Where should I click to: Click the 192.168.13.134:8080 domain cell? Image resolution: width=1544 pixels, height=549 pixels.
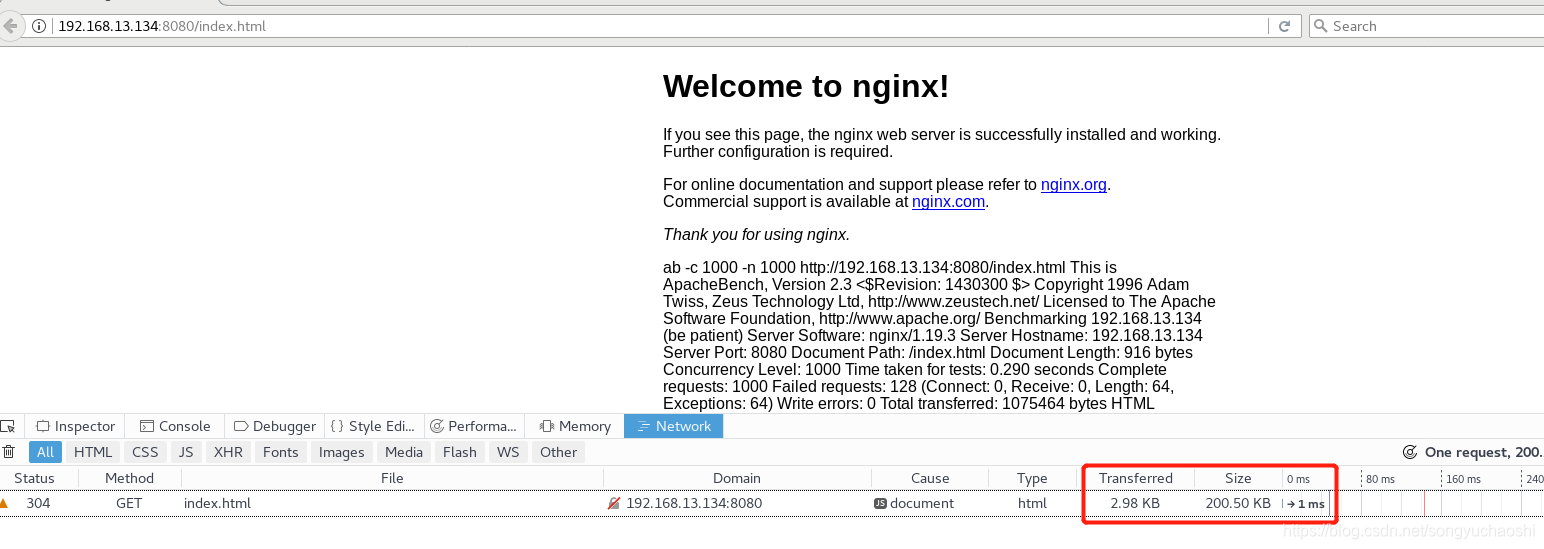(x=694, y=503)
